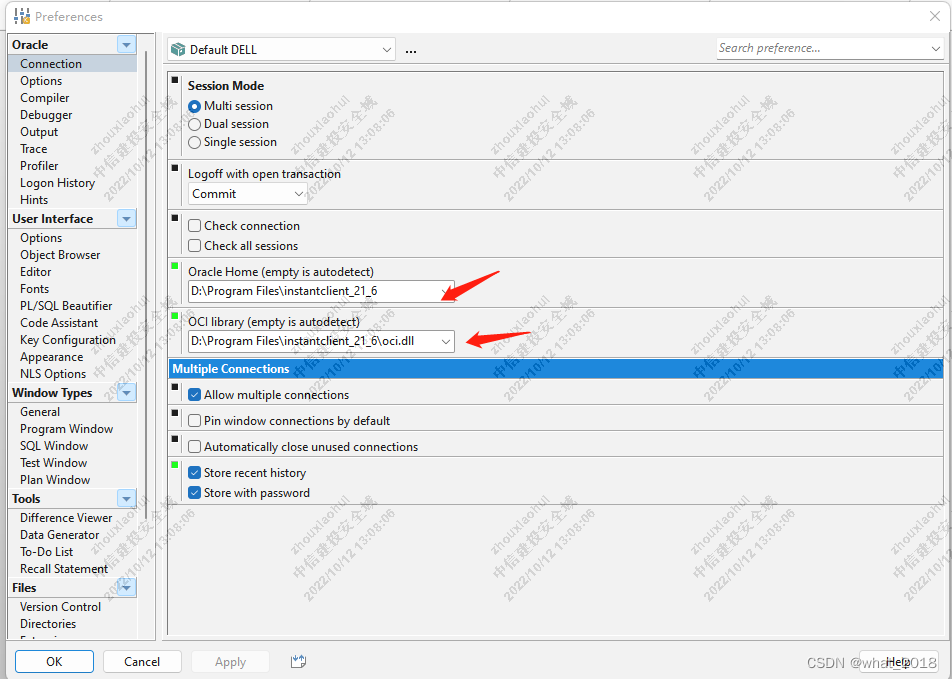Click the Help button
Viewport: 952px width, 679px height.
pos(898,661)
